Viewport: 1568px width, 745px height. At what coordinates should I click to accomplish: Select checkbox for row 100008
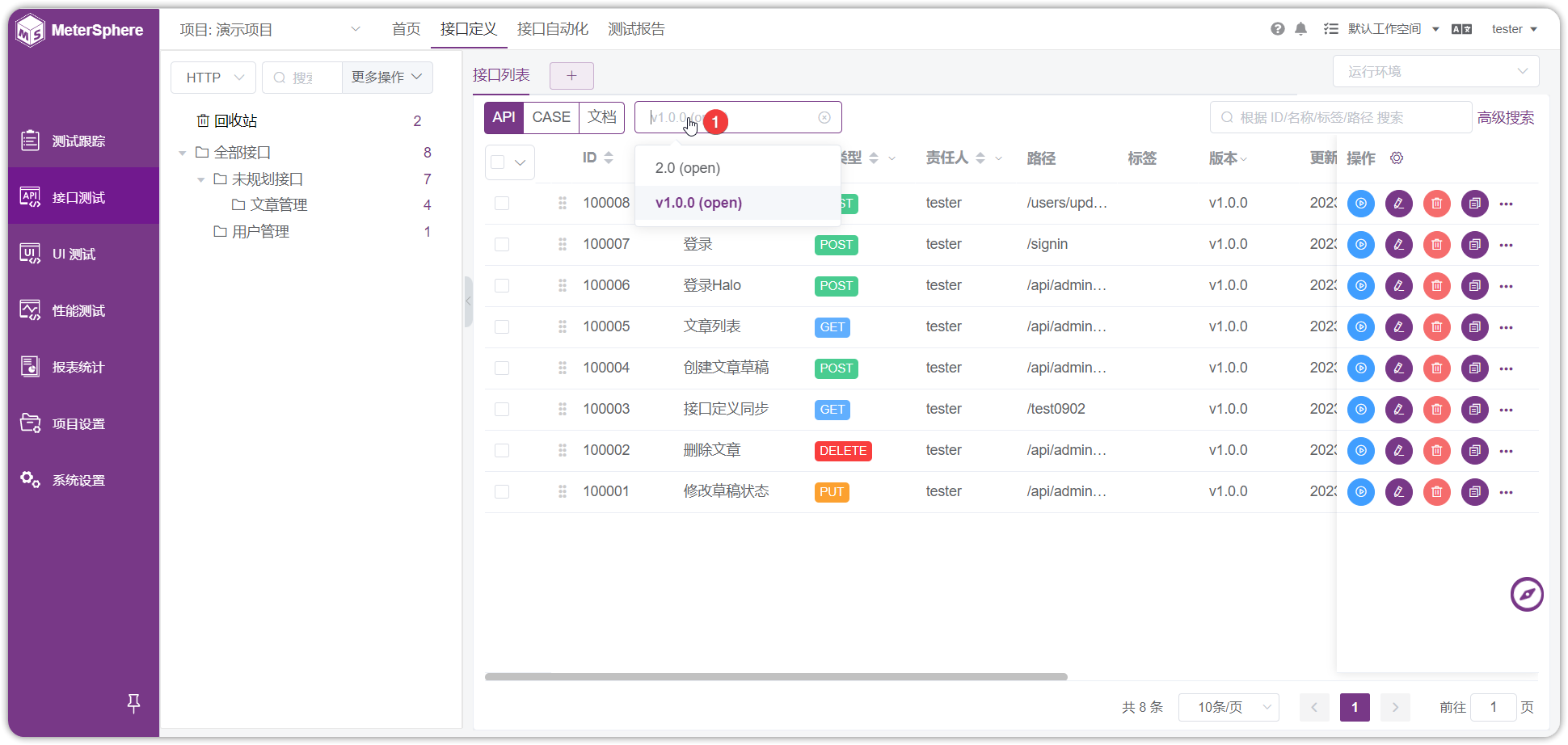502,204
